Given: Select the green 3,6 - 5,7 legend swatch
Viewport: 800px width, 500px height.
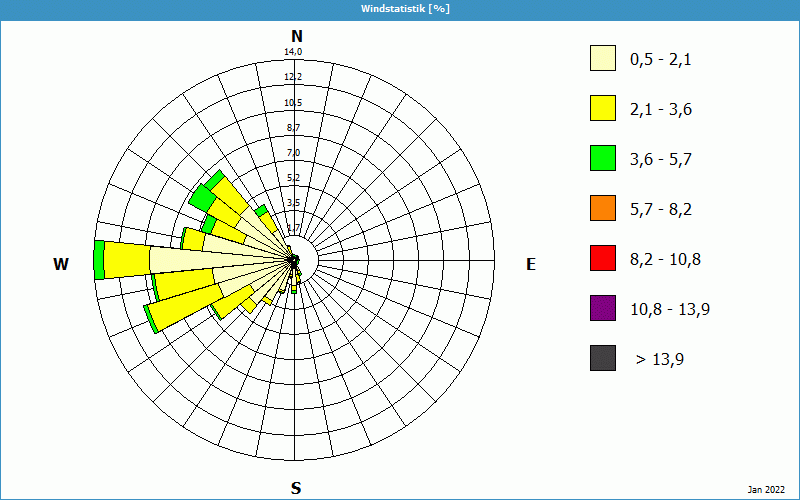Looking at the screenshot, I should coord(602,158).
